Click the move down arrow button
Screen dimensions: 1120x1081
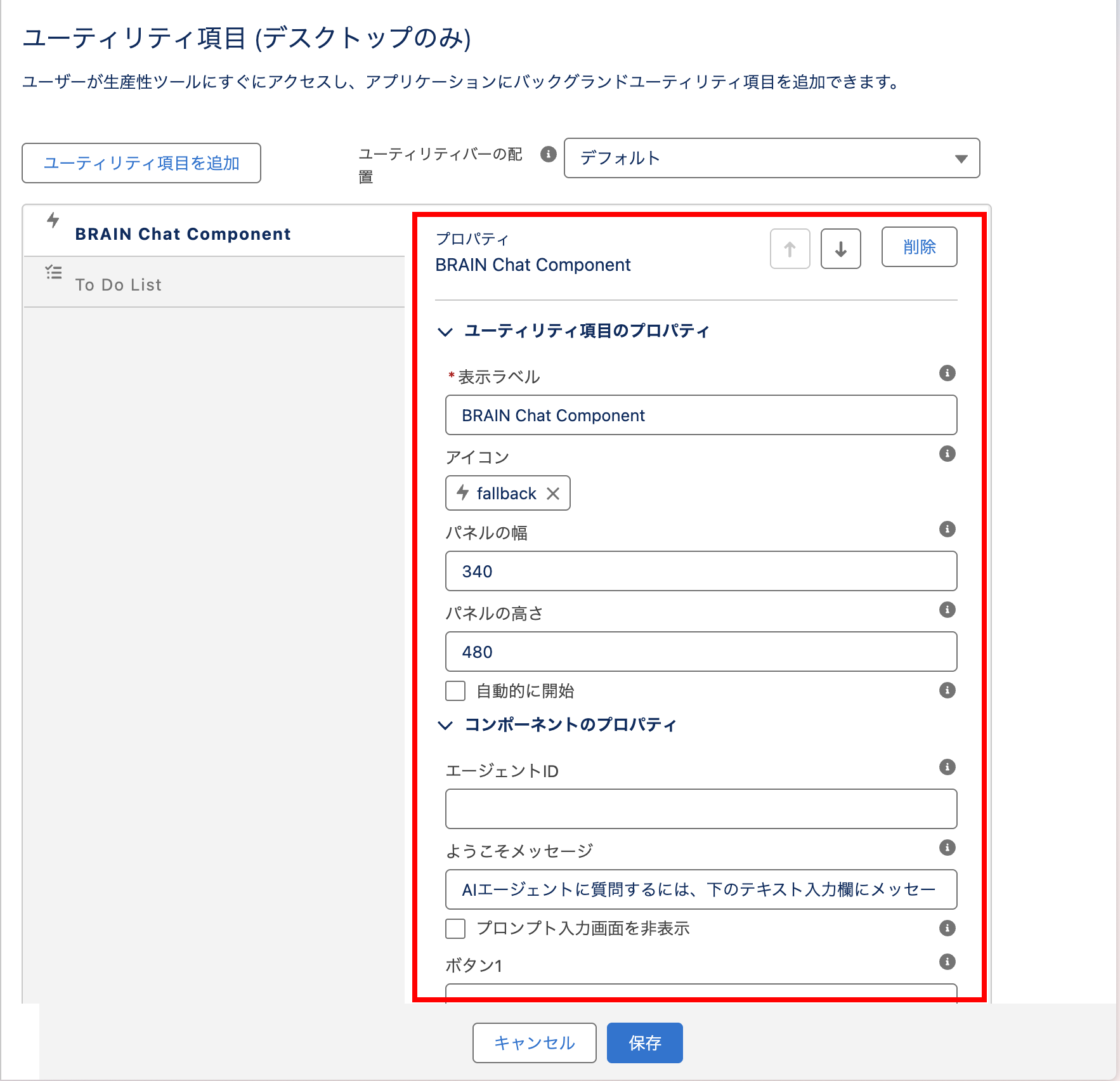click(840, 249)
